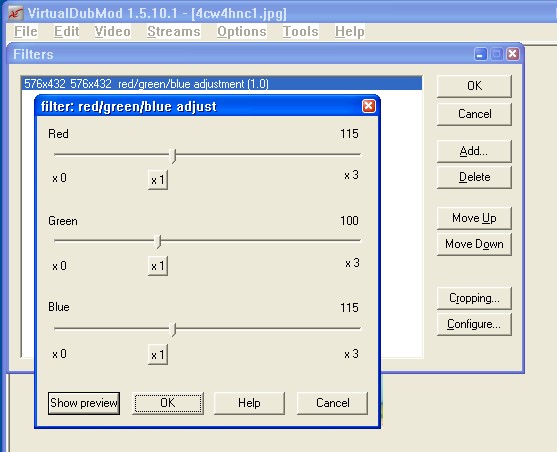The width and height of the screenshot is (557, 452).
Task: Open the File menu
Action: (x=26, y=31)
